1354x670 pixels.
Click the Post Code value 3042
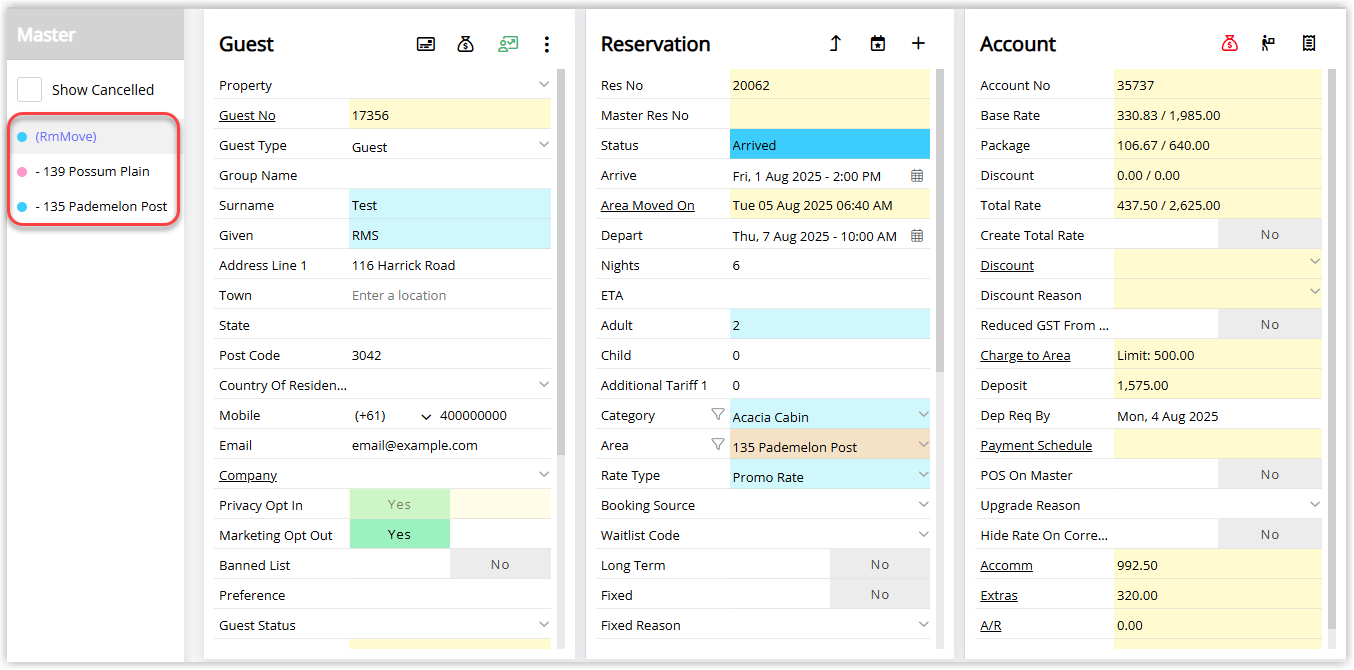[367, 355]
